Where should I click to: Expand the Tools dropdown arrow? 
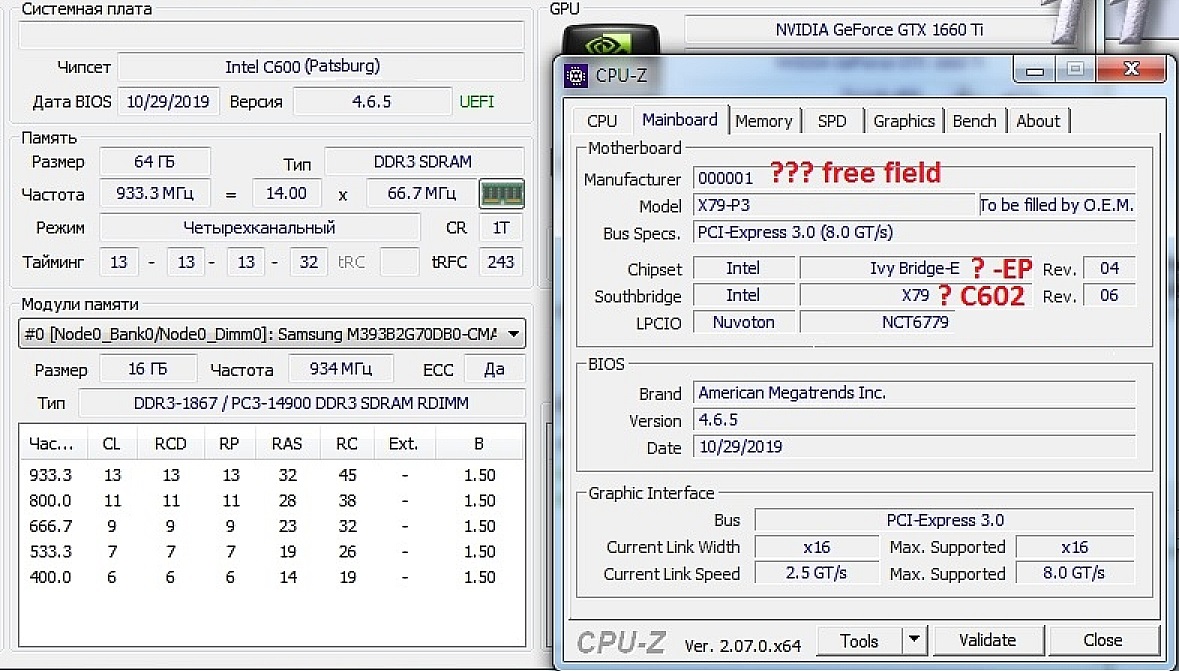pos(914,641)
